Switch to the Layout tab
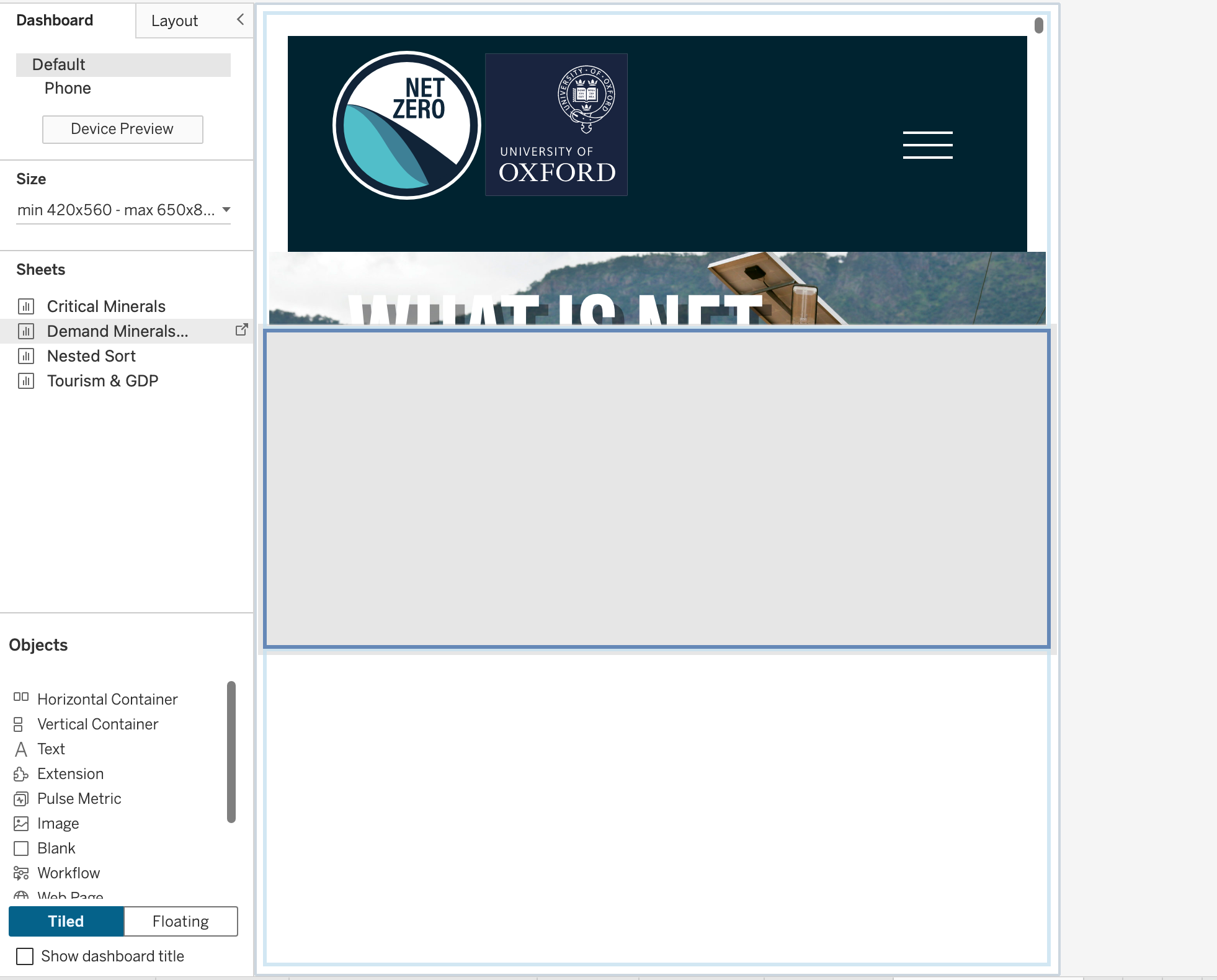The image size is (1217, 980). click(174, 20)
